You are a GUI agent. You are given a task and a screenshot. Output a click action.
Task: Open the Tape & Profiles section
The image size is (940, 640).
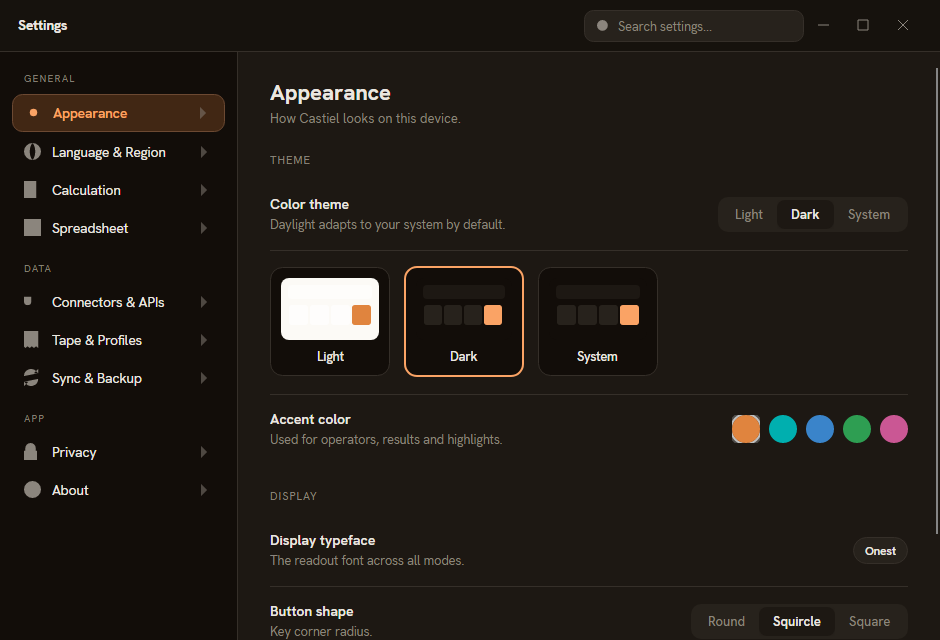click(118, 340)
